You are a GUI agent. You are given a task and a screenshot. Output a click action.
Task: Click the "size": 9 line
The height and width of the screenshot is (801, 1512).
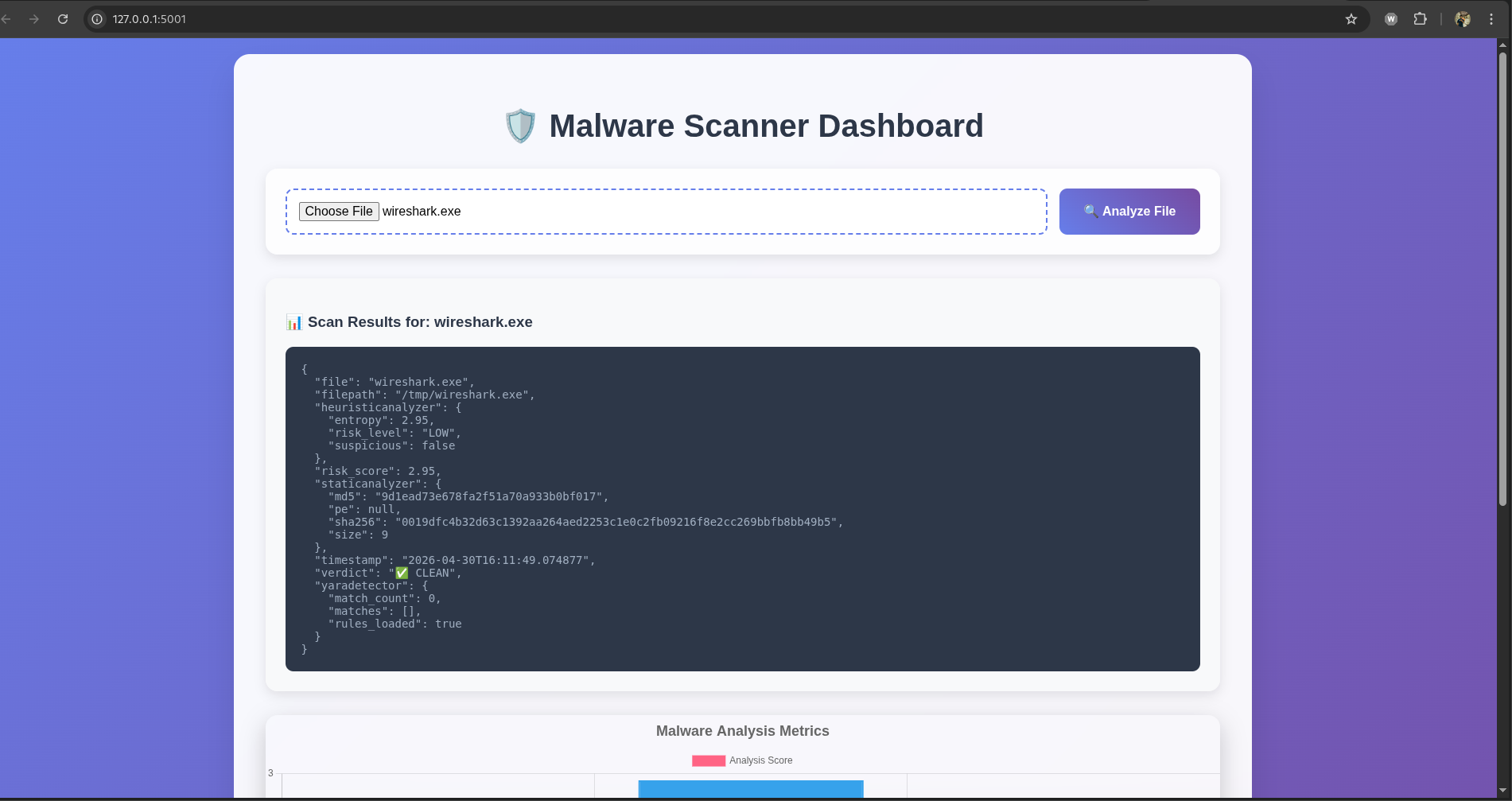(358, 535)
